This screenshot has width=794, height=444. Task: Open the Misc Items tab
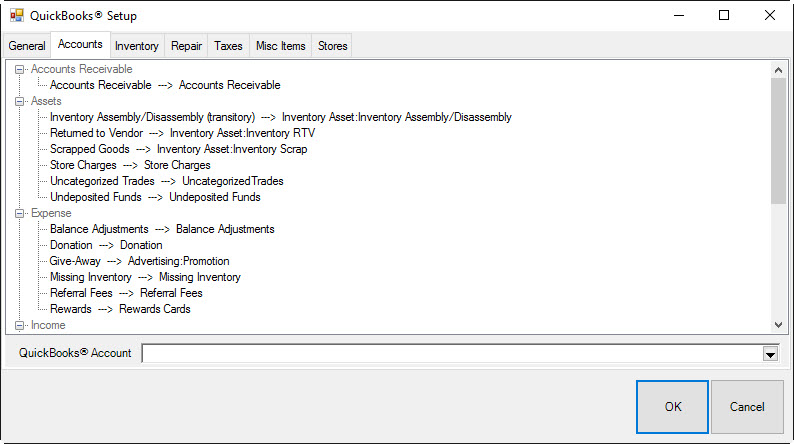coord(280,46)
